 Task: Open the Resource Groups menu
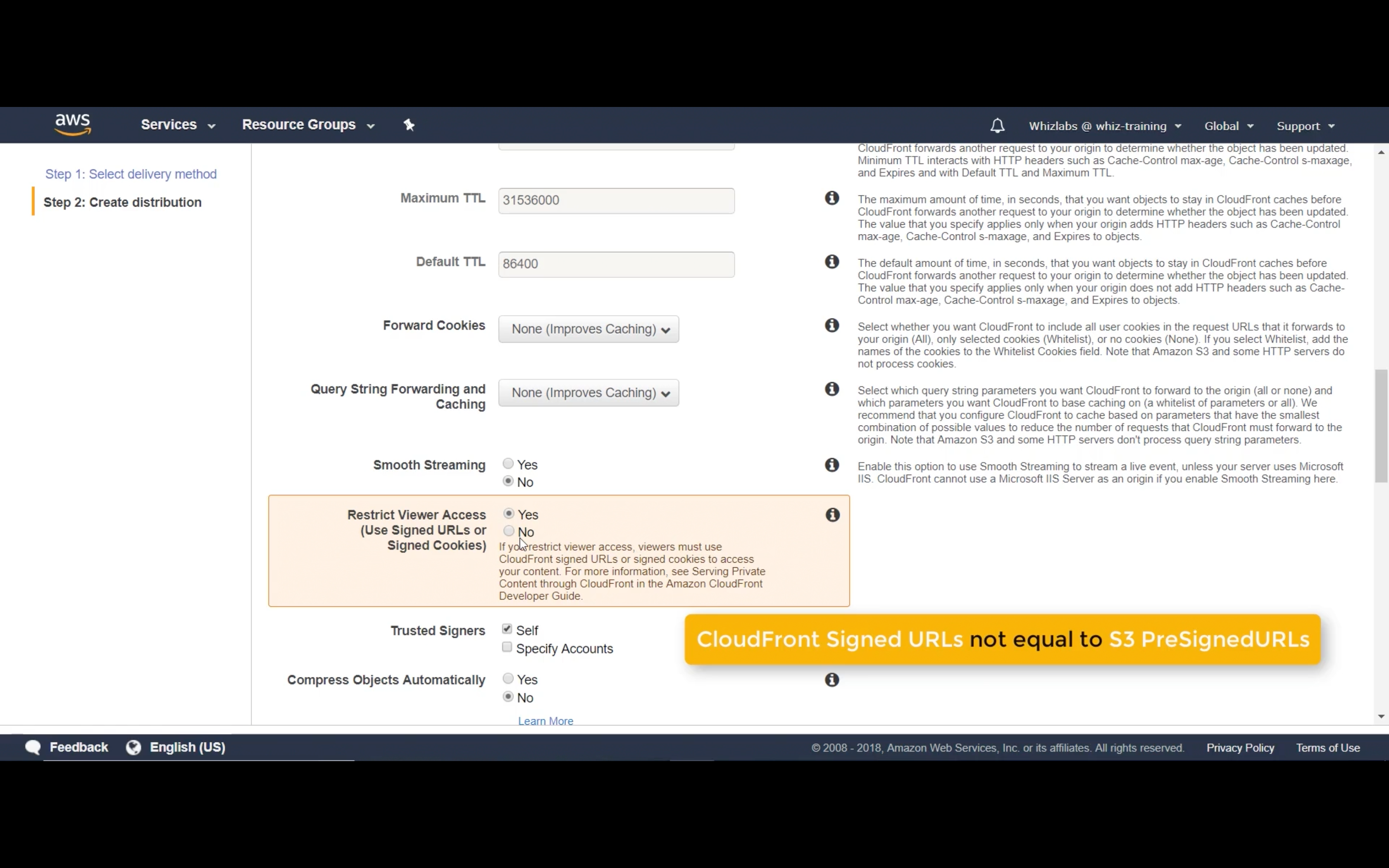pos(308,125)
